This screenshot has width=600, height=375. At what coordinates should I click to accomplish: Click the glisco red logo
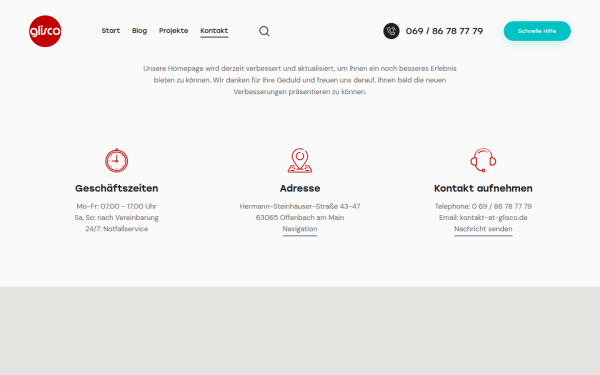45,31
